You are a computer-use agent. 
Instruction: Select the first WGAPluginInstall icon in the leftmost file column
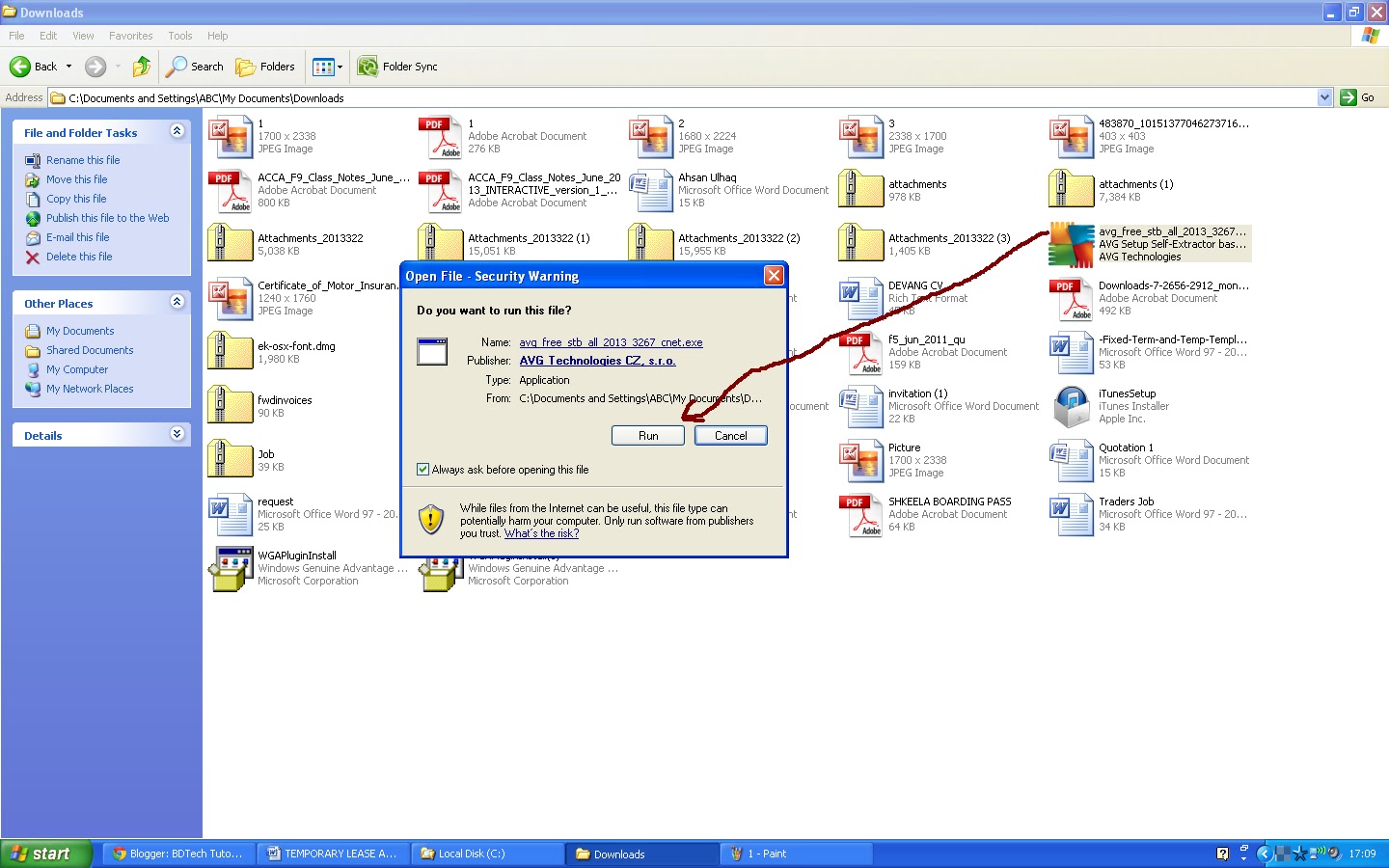point(230,568)
